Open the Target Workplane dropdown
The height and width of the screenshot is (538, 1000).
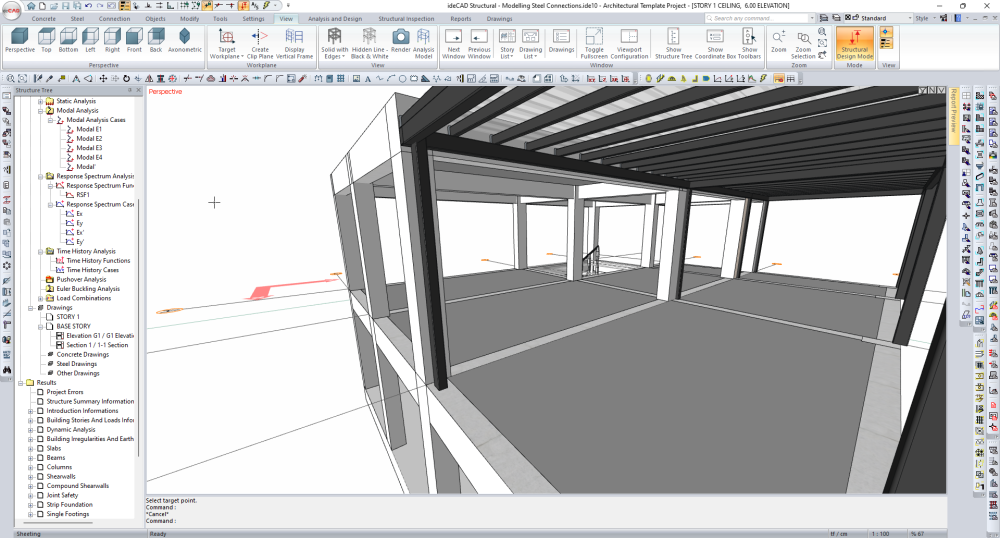click(227, 42)
